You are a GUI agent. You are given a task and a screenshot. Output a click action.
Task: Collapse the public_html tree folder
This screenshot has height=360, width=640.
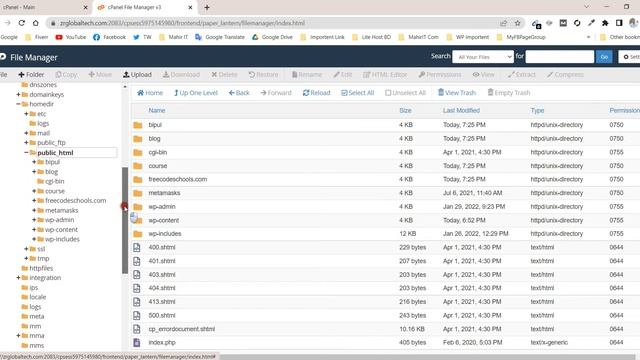tap(26, 153)
